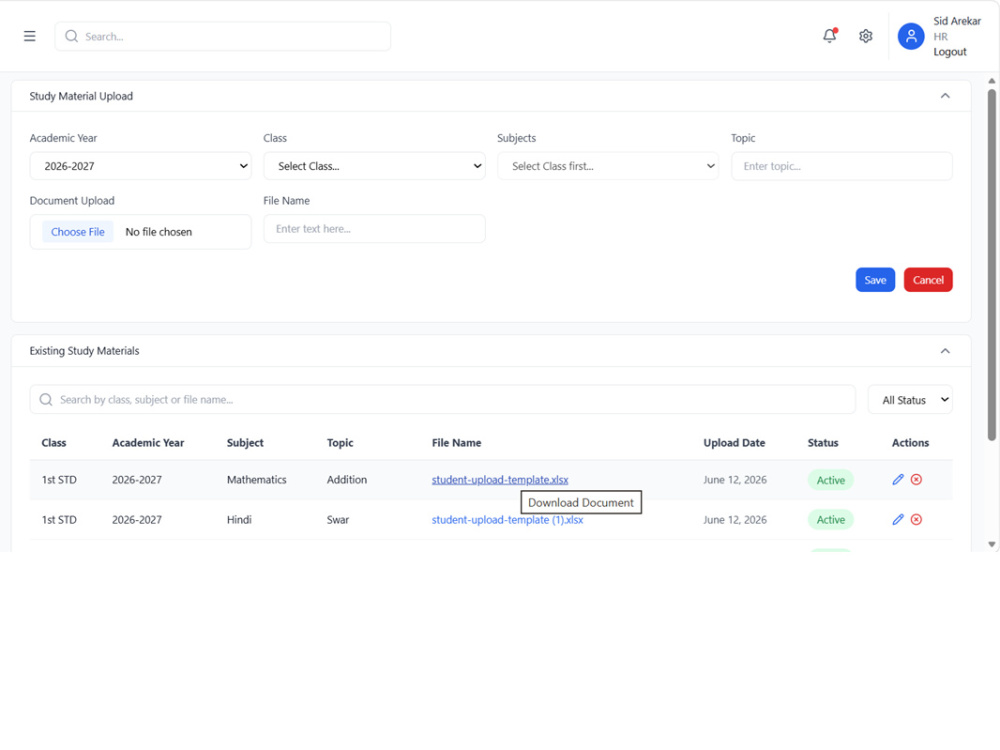Click the Academic Year column header
Image resolution: width=1000 pixels, height=750 pixels.
pyautogui.click(x=148, y=443)
